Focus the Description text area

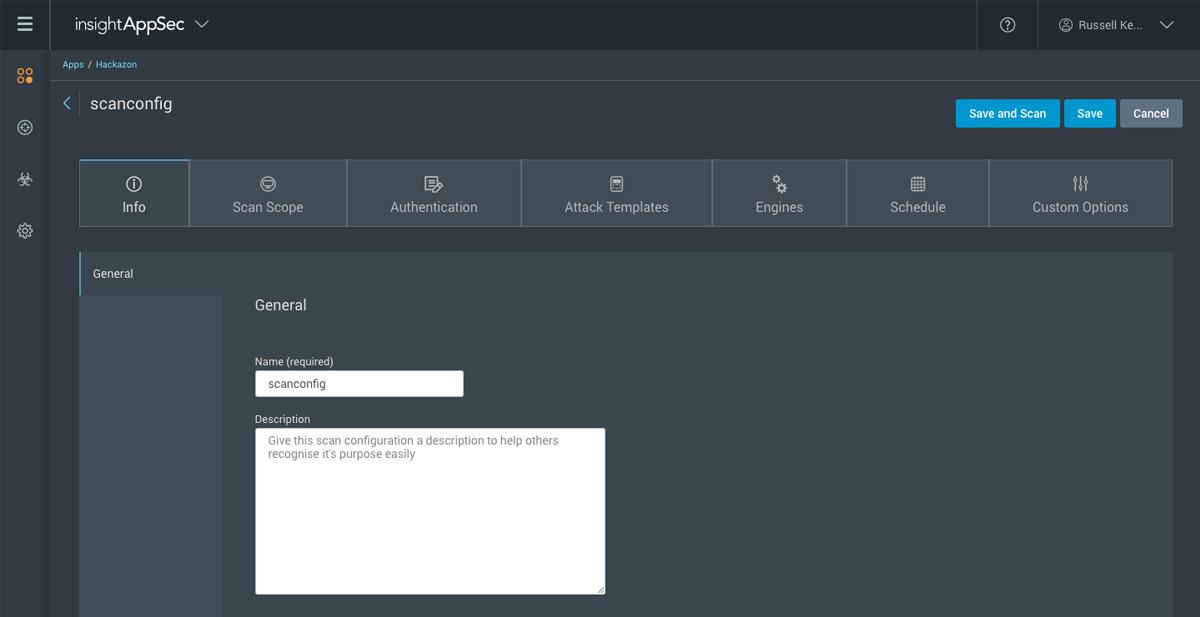point(430,511)
